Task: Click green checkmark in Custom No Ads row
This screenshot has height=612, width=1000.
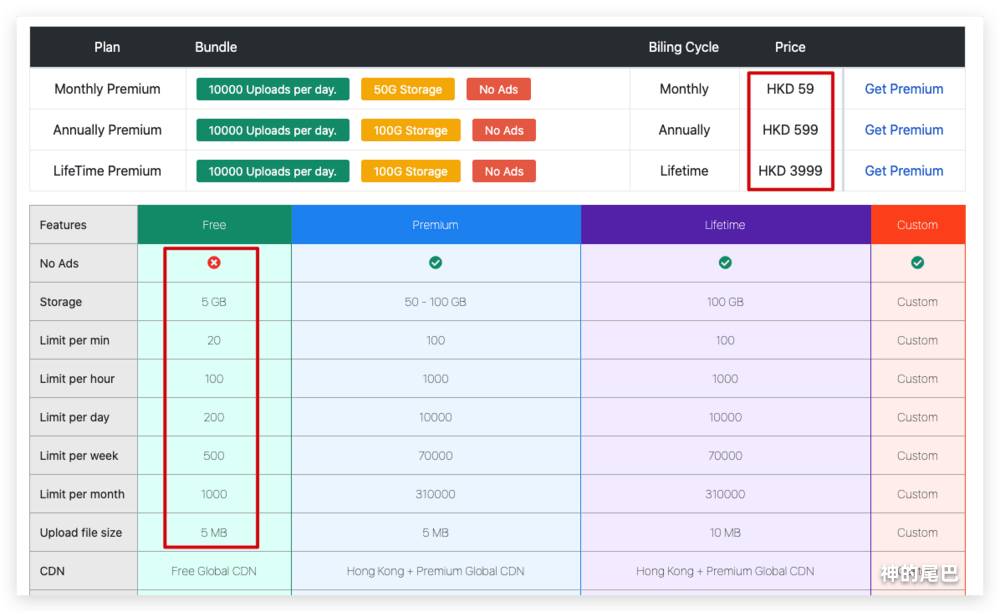Action: (917, 263)
